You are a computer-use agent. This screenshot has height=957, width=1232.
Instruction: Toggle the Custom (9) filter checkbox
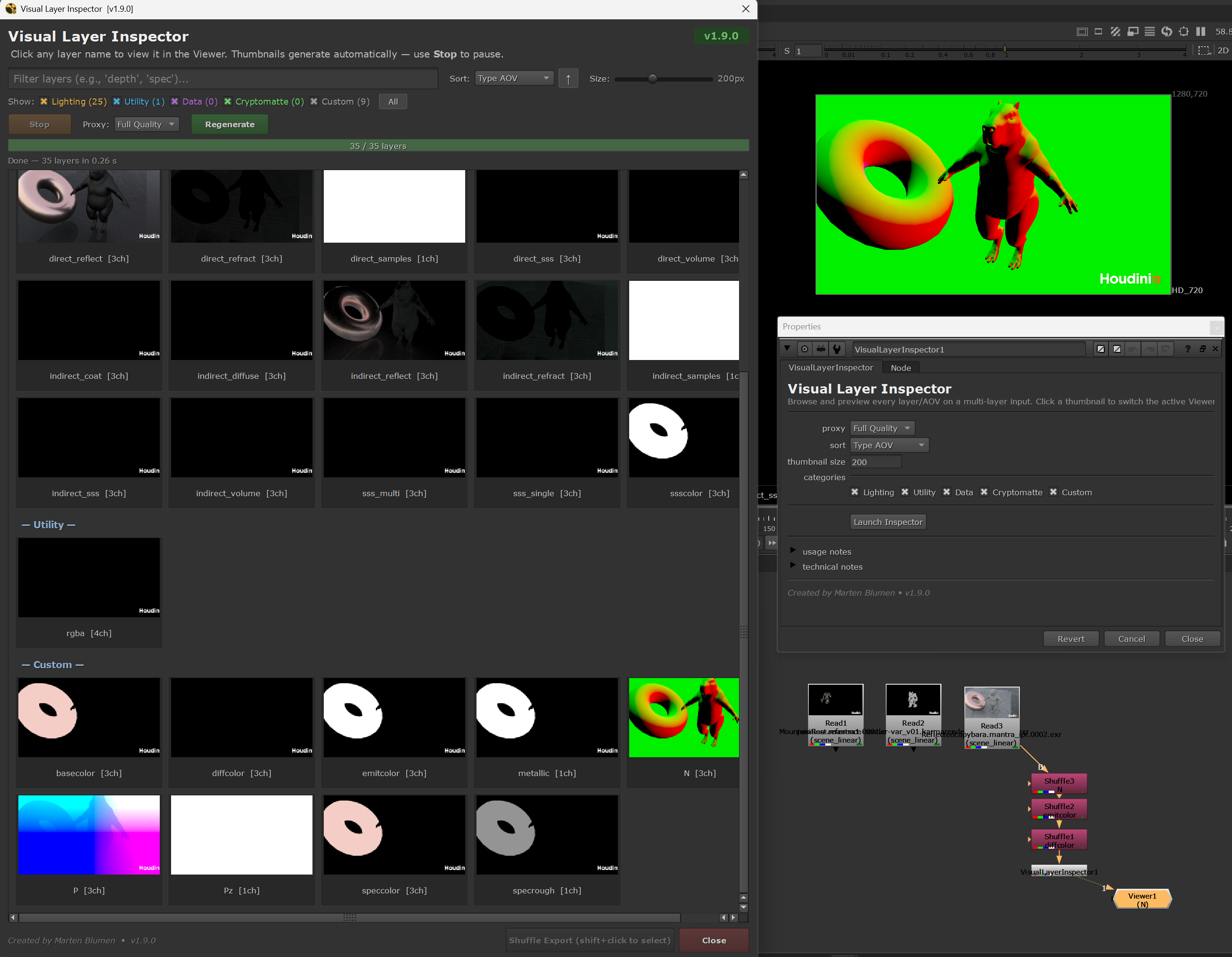tap(313, 101)
